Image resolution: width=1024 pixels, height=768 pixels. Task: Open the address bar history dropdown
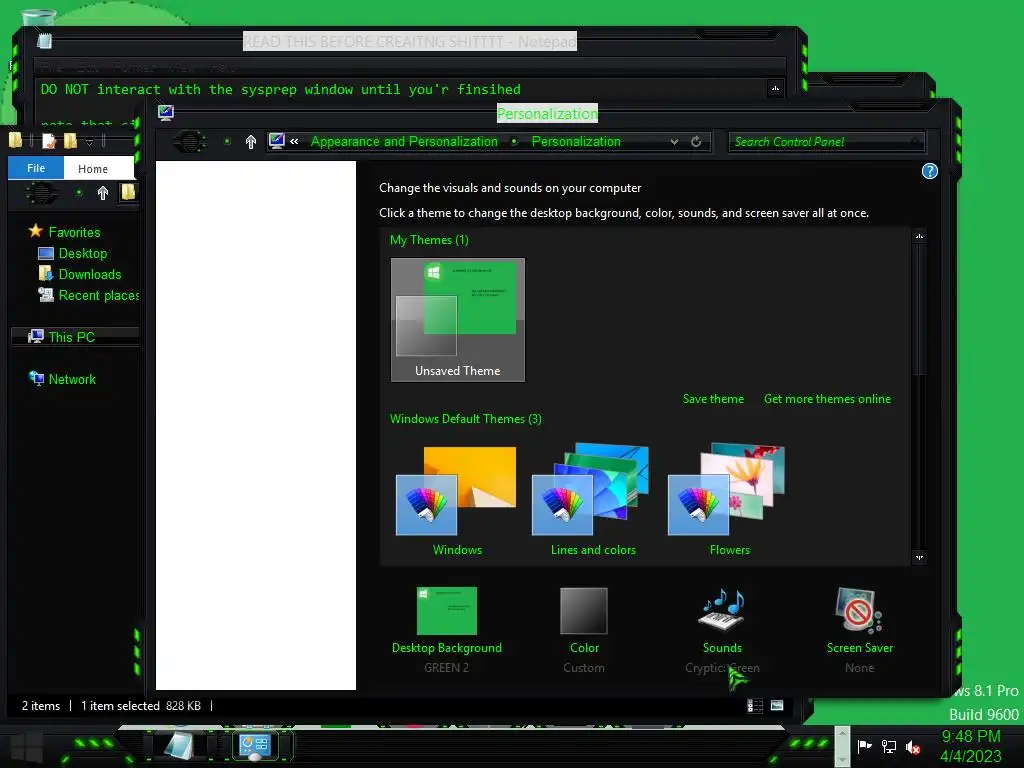[x=674, y=142]
